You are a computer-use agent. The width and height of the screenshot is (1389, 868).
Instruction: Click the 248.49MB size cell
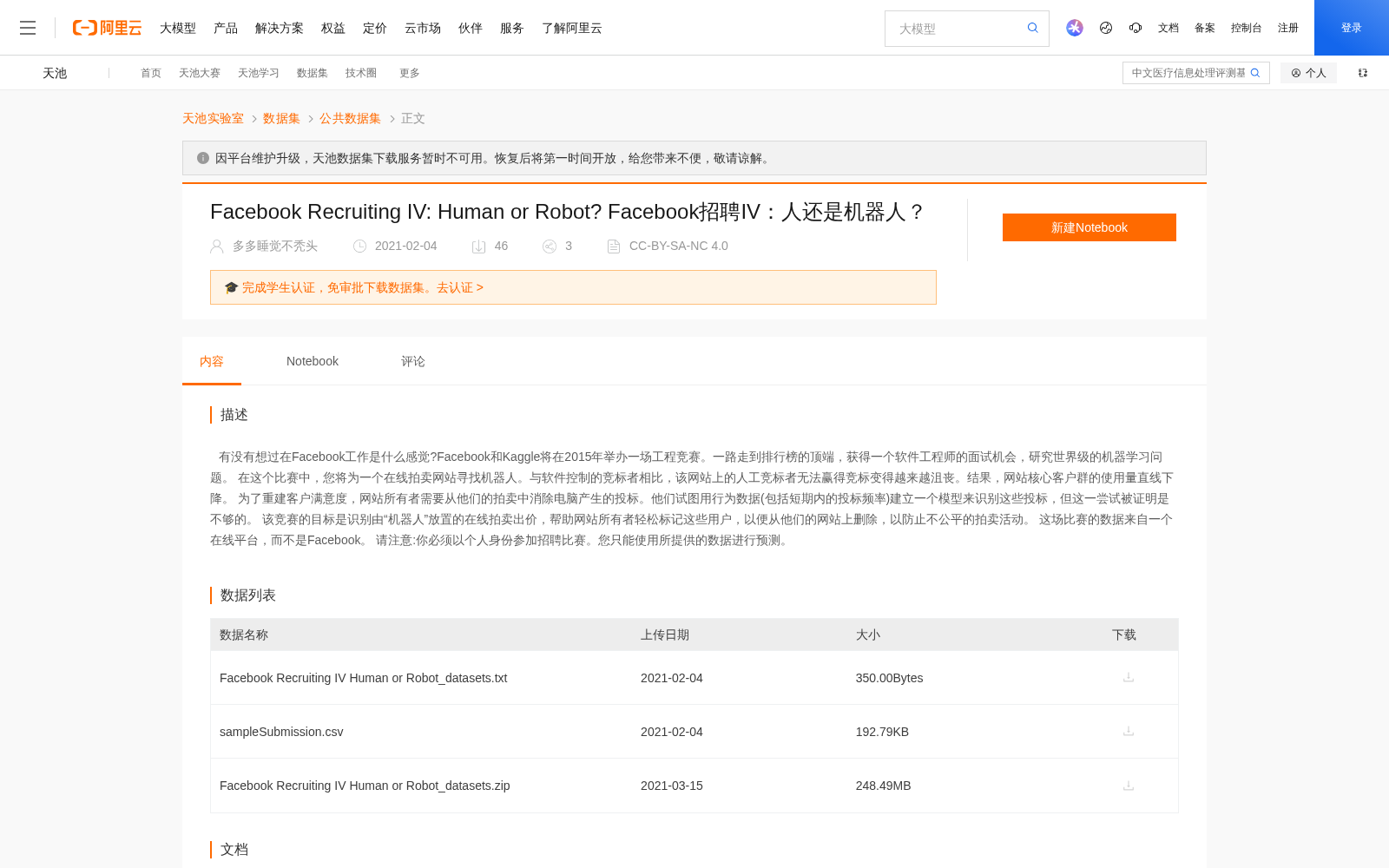(883, 786)
